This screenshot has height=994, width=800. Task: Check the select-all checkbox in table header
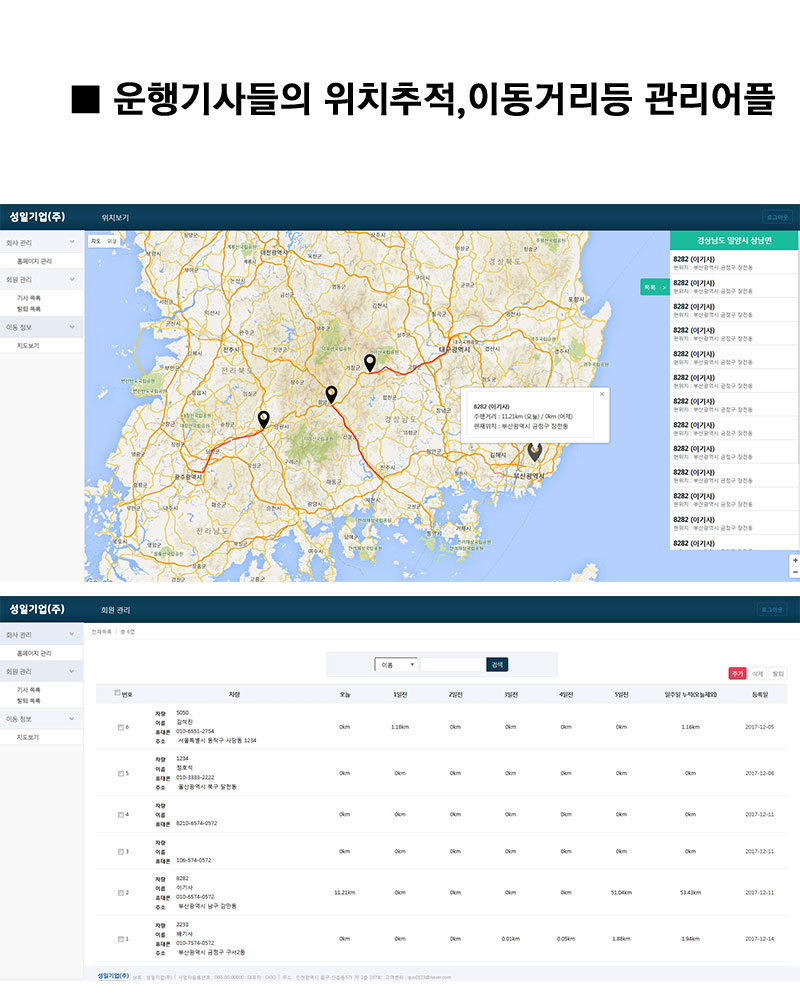point(118,693)
